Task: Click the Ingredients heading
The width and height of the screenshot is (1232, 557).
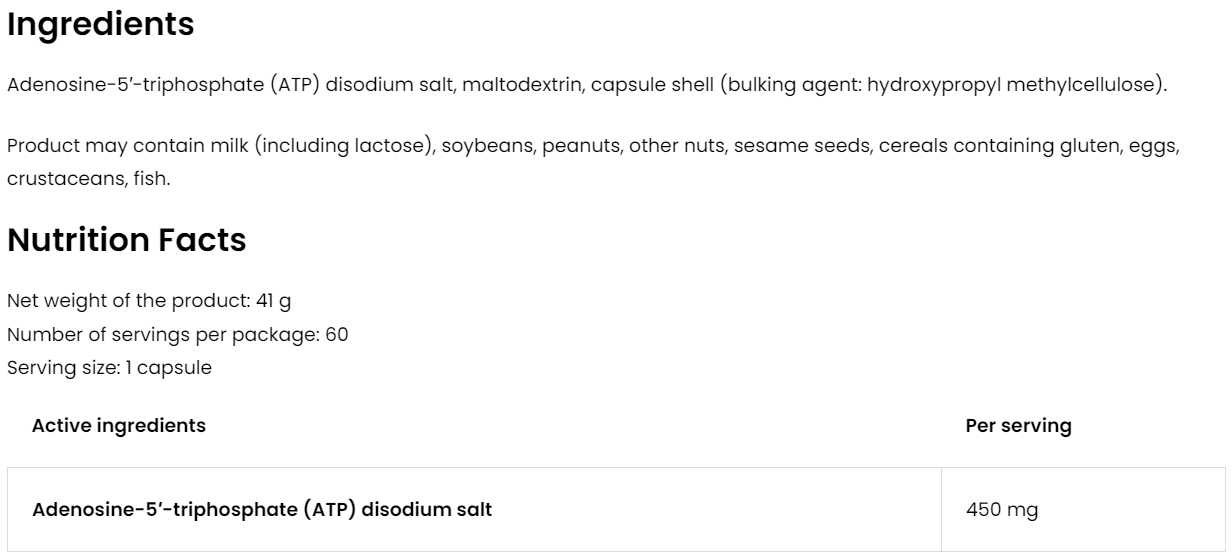Action: pyautogui.click(x=100, y=25)
